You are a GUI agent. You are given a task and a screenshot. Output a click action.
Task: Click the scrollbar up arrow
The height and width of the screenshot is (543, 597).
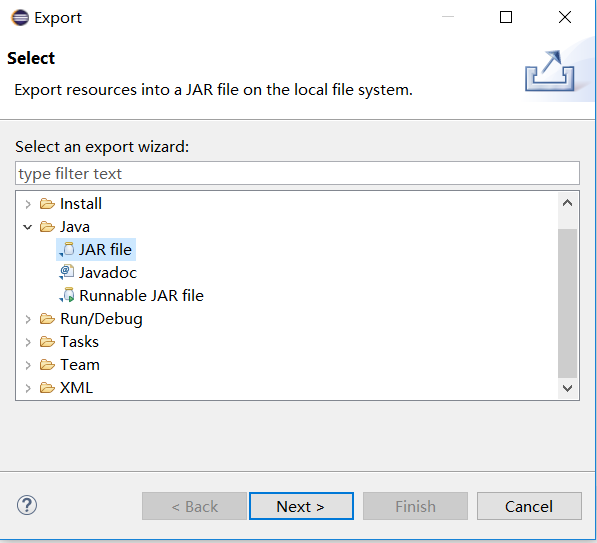click(x=567, y=203)
